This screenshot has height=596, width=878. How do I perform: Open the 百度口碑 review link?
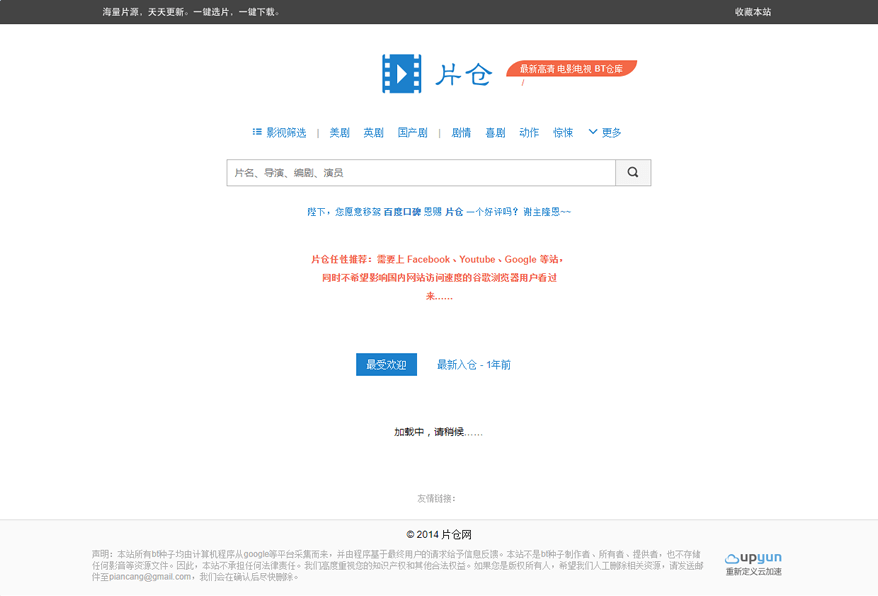(x=402, y=212)
